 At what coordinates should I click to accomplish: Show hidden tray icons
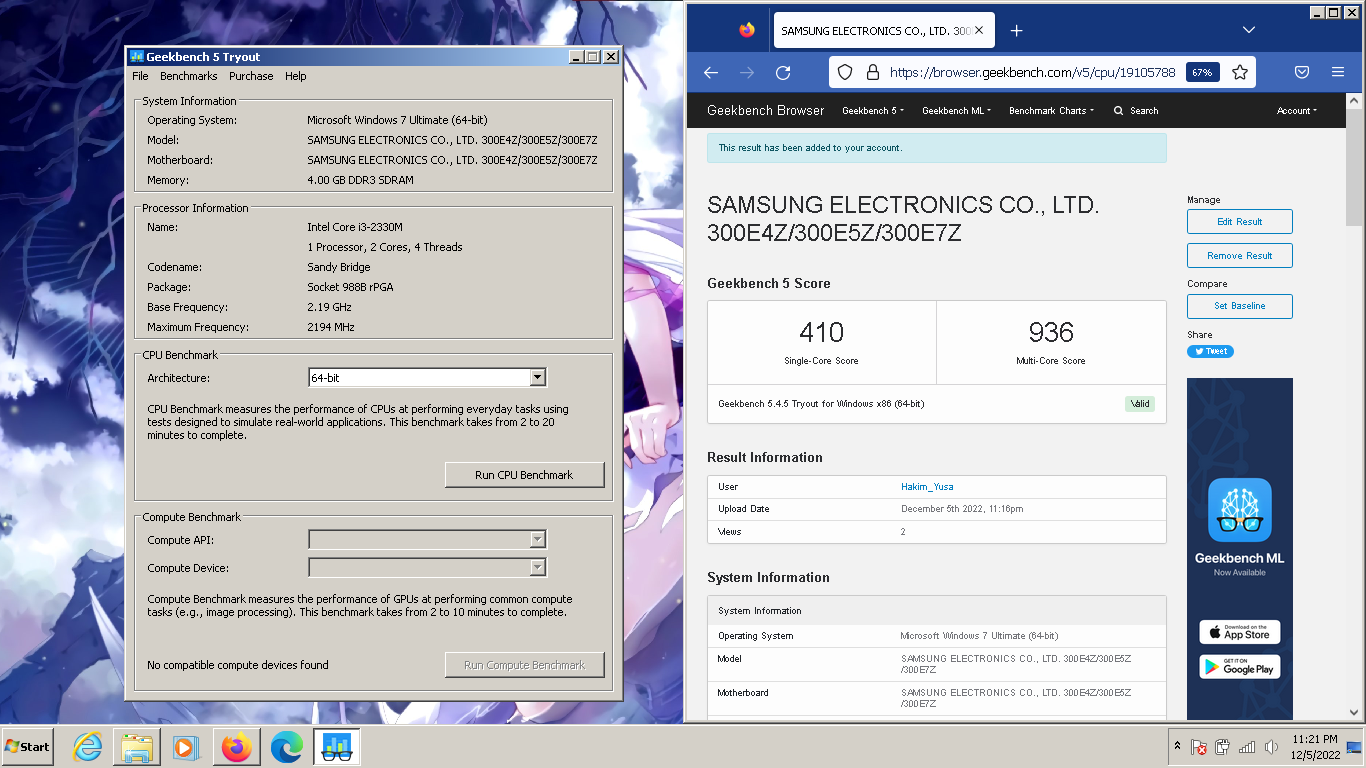tap(1177, 746)
